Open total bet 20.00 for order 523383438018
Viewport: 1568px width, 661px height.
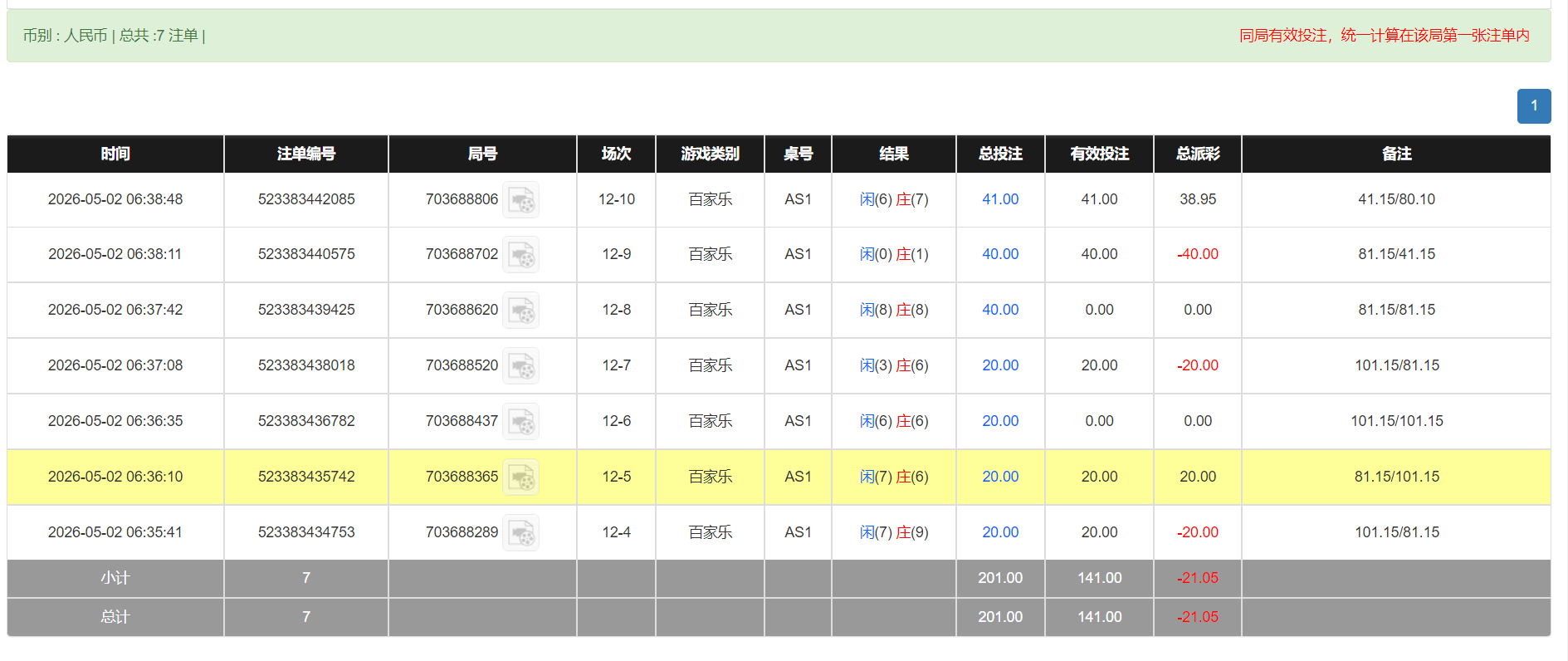1000,365
